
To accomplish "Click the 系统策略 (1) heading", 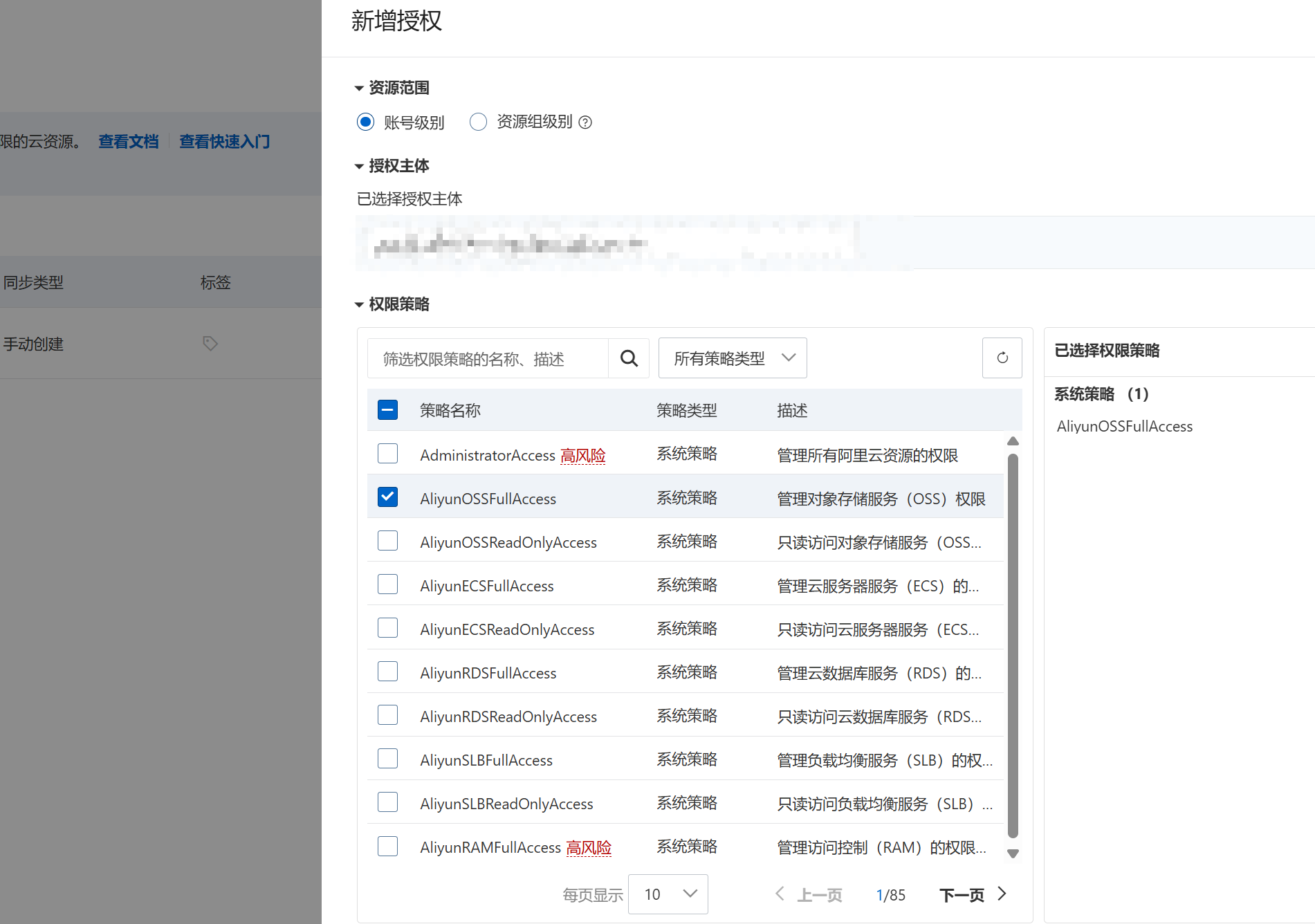I will [1101, 394].
